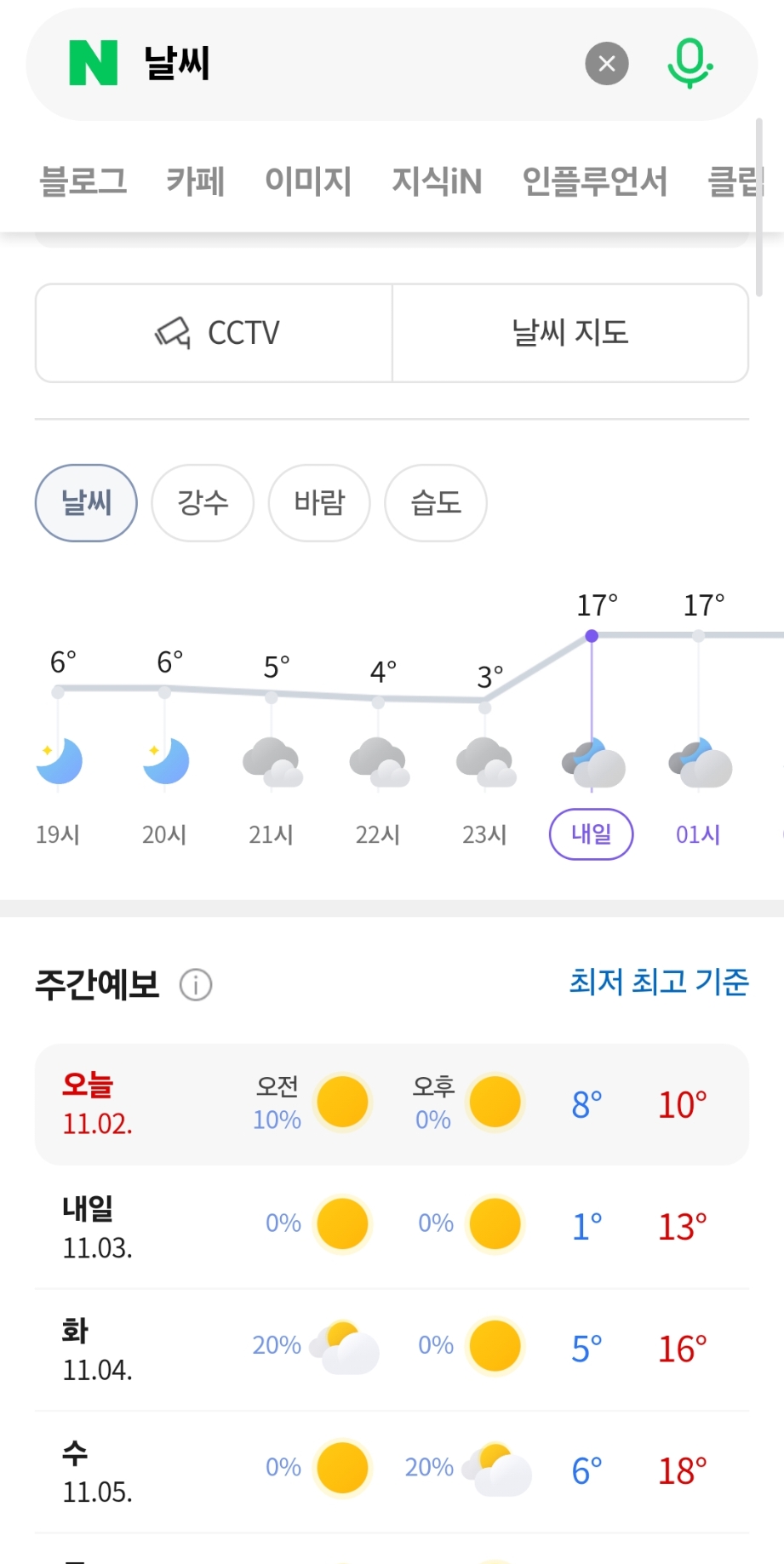Open the 이미지 tab
Screen dimensions: 784x1564
(308, 181)
